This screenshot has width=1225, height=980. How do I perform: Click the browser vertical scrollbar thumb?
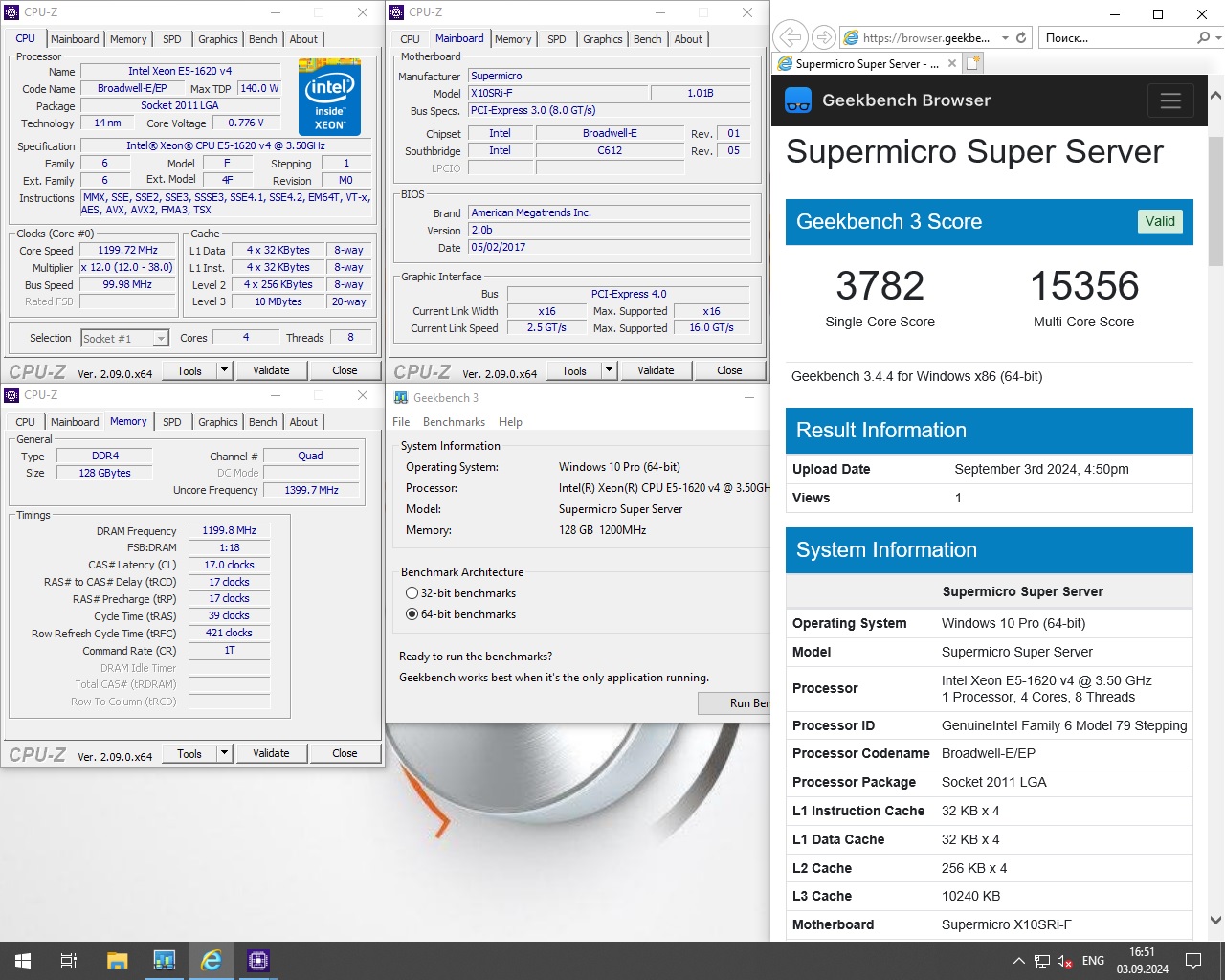(x=1215, y=201)
